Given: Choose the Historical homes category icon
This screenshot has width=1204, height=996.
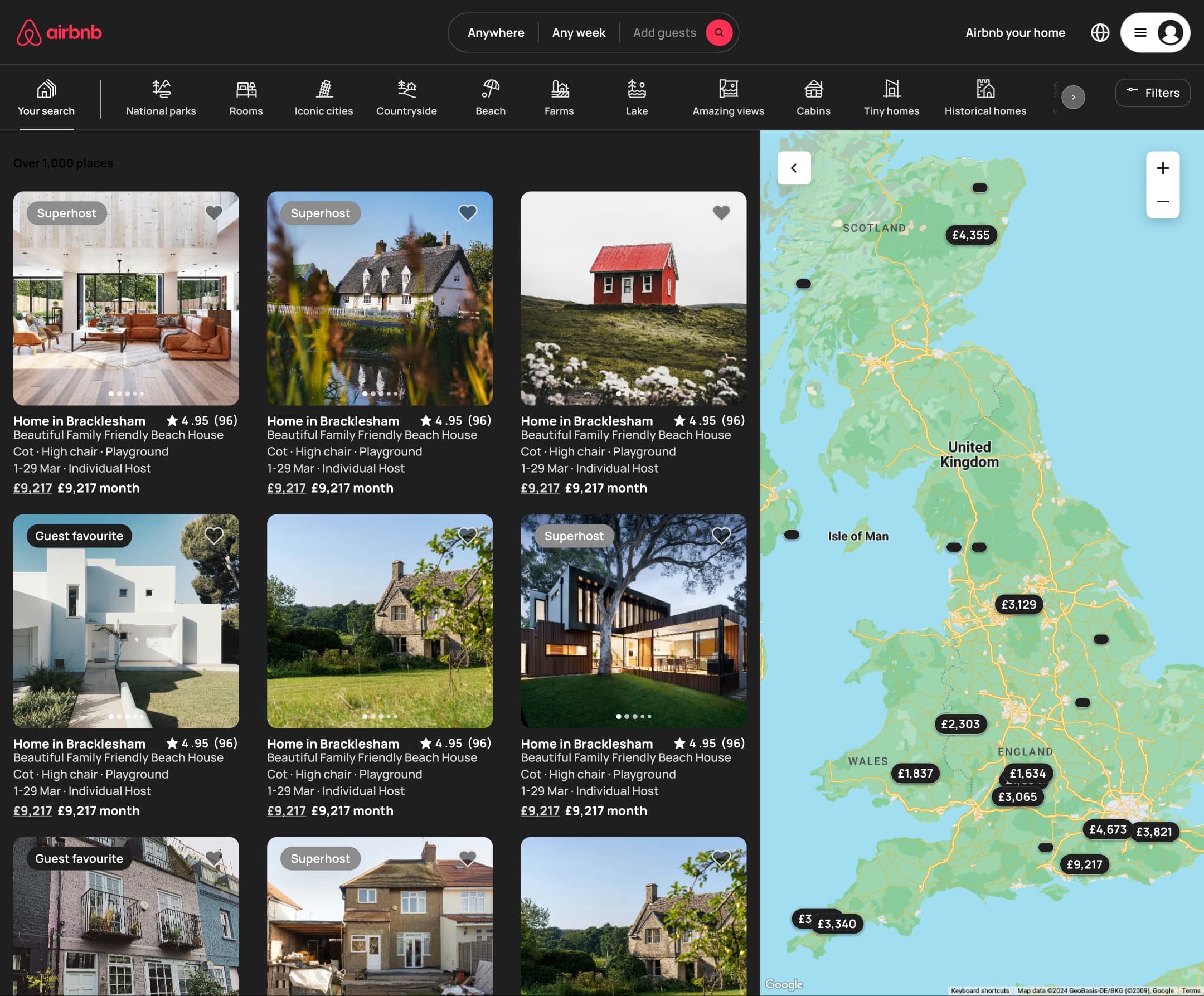Looking at the screenshot, I should [x=985, y=89].
